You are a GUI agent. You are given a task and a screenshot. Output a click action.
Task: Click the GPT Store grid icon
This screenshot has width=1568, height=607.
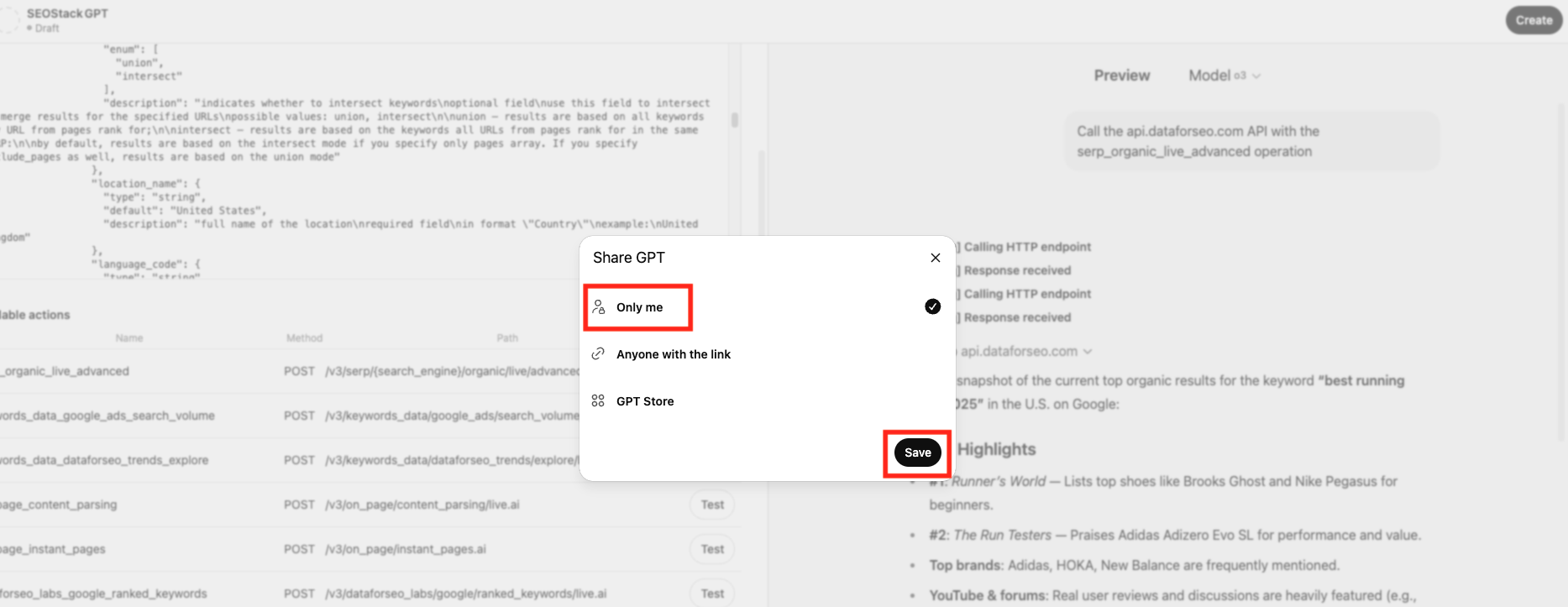(598, 401)
